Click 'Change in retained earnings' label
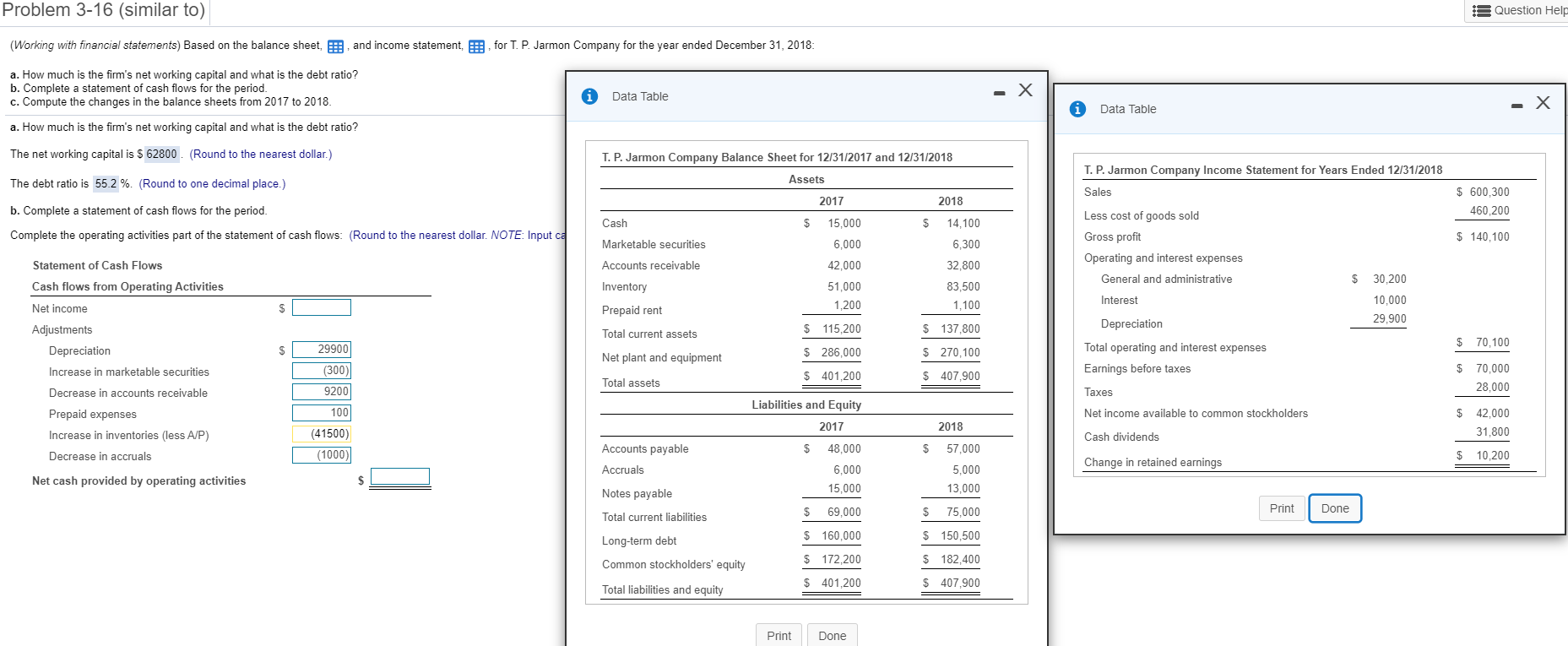1568x646 pixels. [1153, 463]
